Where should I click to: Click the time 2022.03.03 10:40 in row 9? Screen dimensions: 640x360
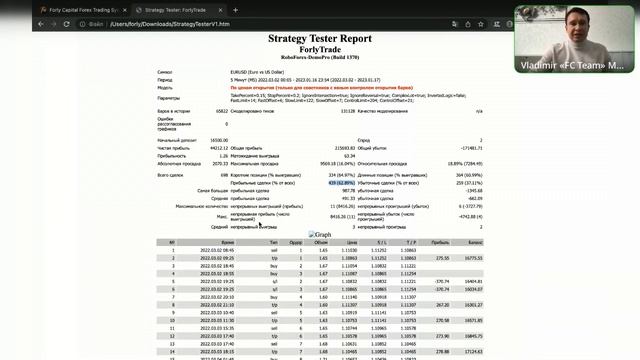click(x=217, y=313)
